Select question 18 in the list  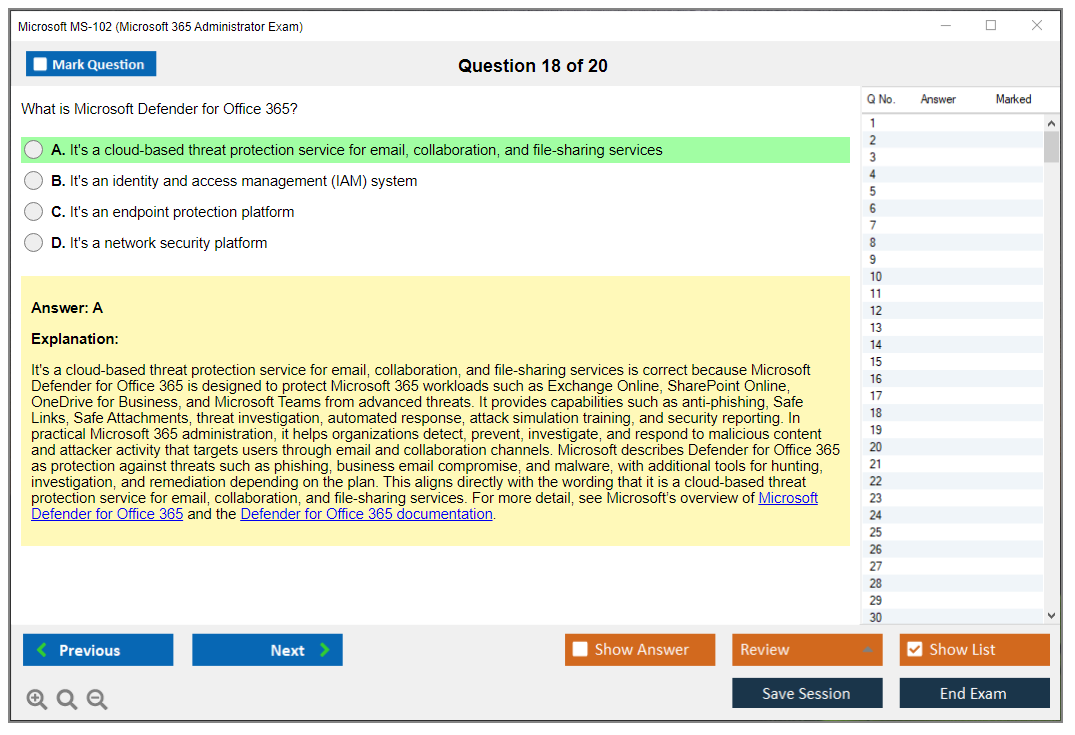[952, 413]
